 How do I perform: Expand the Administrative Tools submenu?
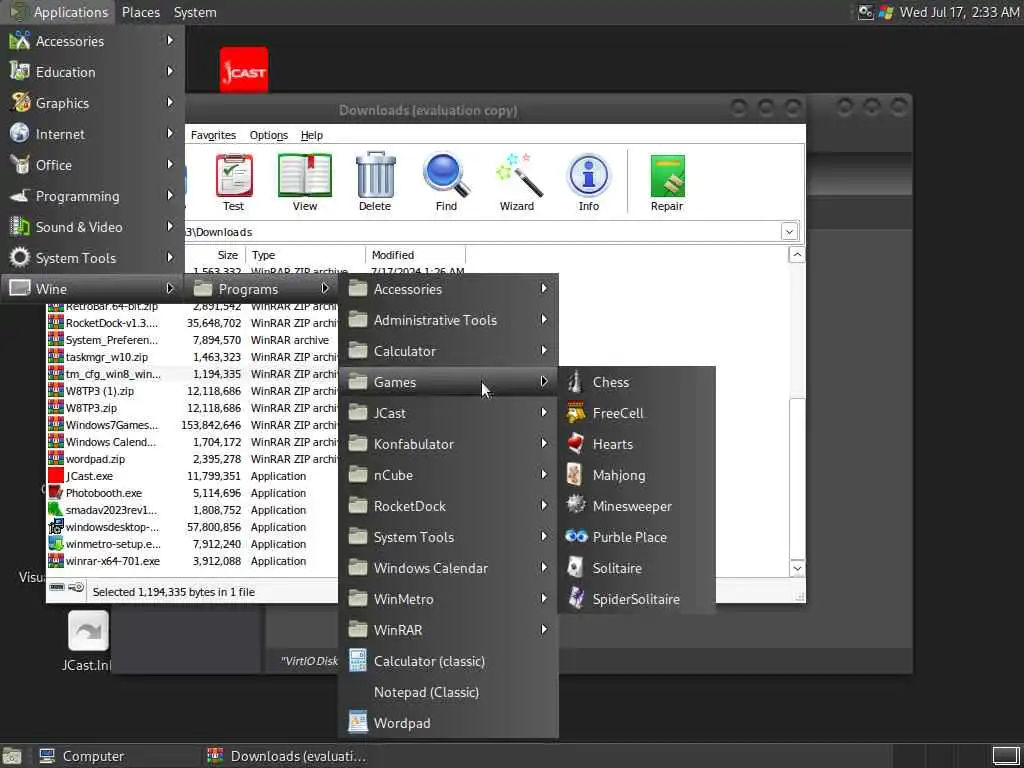pos(448,320)
